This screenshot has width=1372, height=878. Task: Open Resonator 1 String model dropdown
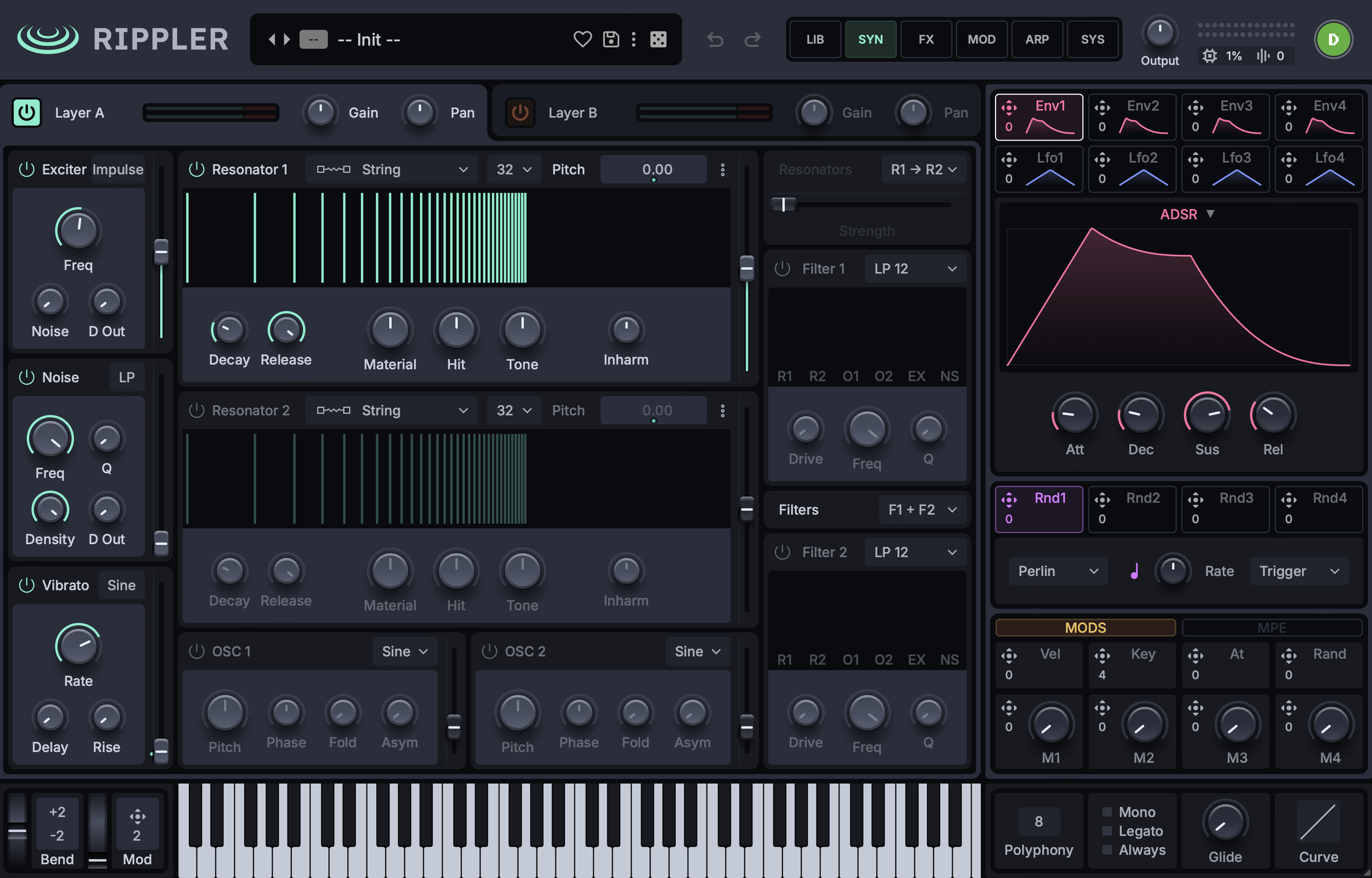[x=392, y=169]
